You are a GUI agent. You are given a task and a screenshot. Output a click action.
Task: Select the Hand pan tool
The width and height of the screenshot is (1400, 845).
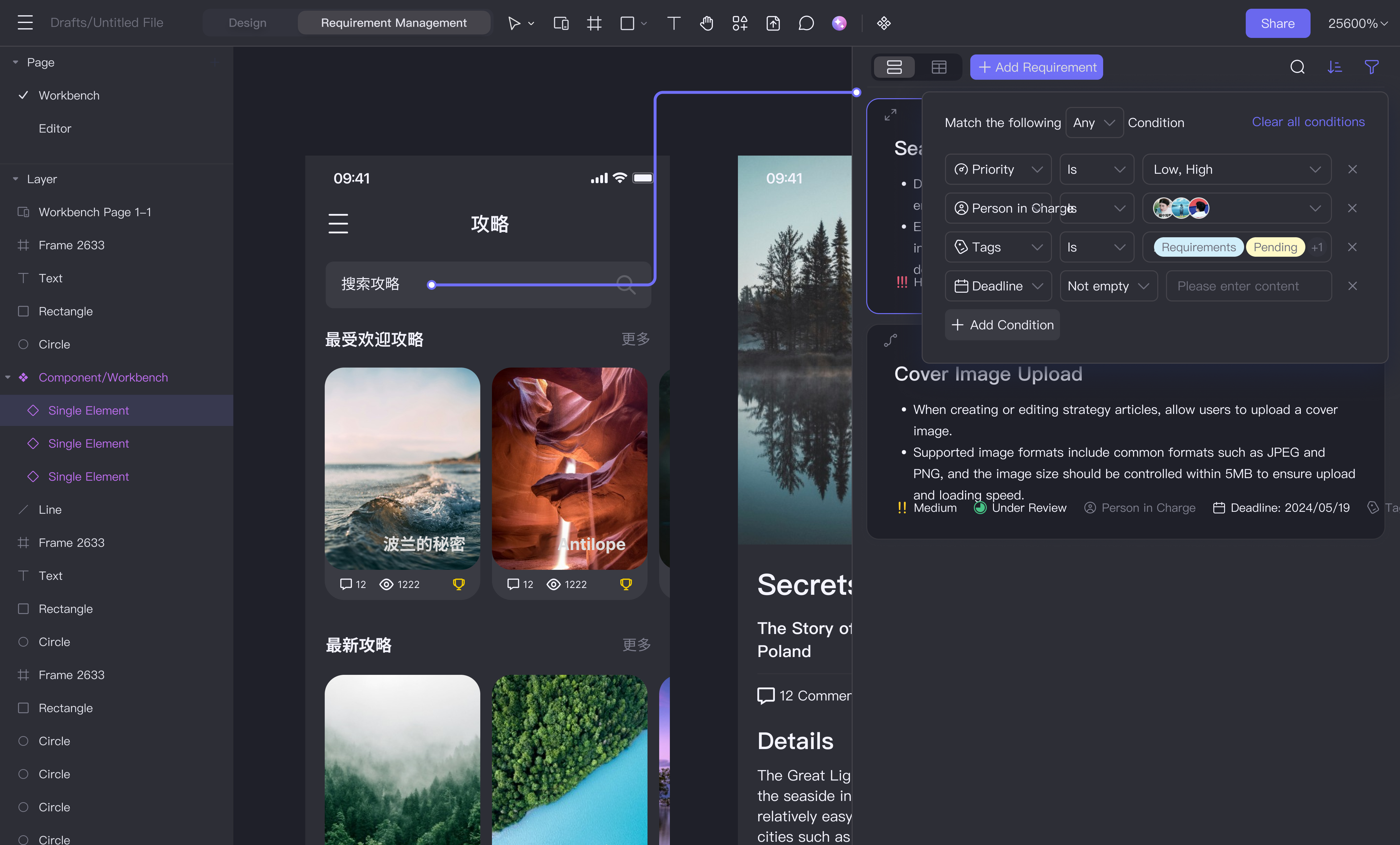[x=706, y=23]
